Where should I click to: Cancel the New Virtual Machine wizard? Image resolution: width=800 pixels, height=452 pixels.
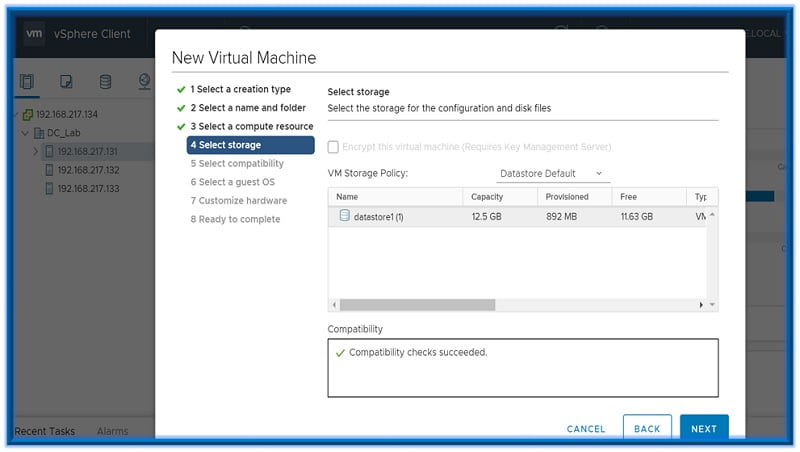[585, 429]
